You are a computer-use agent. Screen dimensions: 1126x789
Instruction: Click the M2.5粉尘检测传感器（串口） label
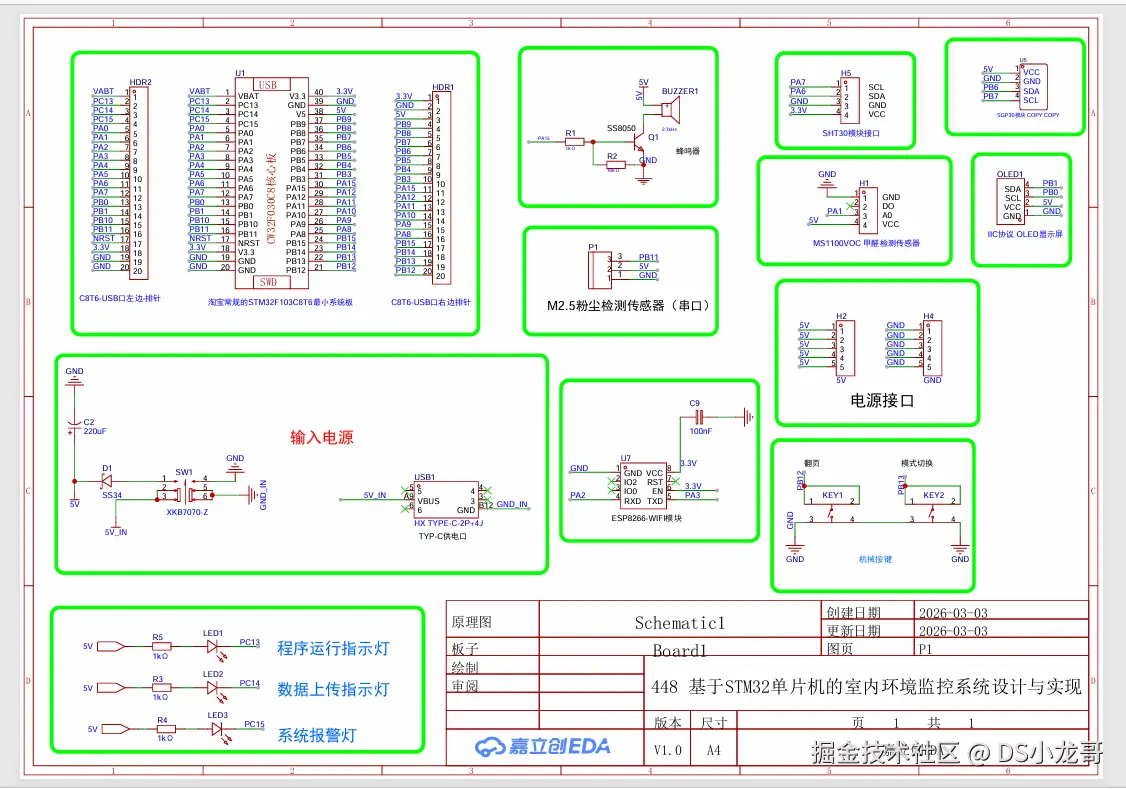click(x=630, y=306)
